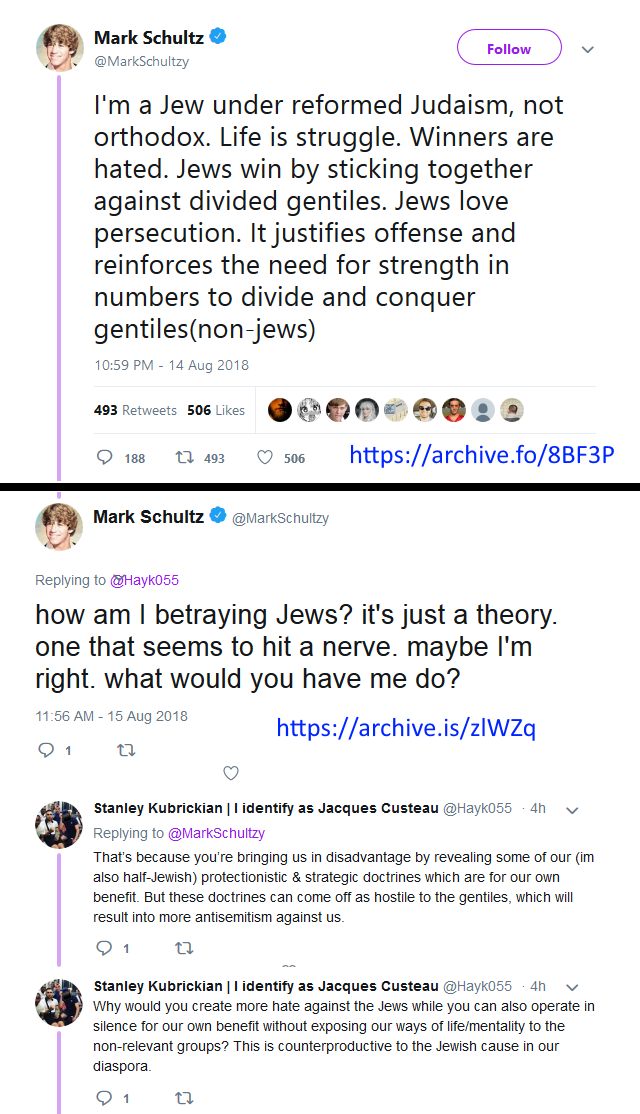This screenshot has width=640, height=1114.
Task: Open the 506 Likes list
Action: click(x=216, y=410)
